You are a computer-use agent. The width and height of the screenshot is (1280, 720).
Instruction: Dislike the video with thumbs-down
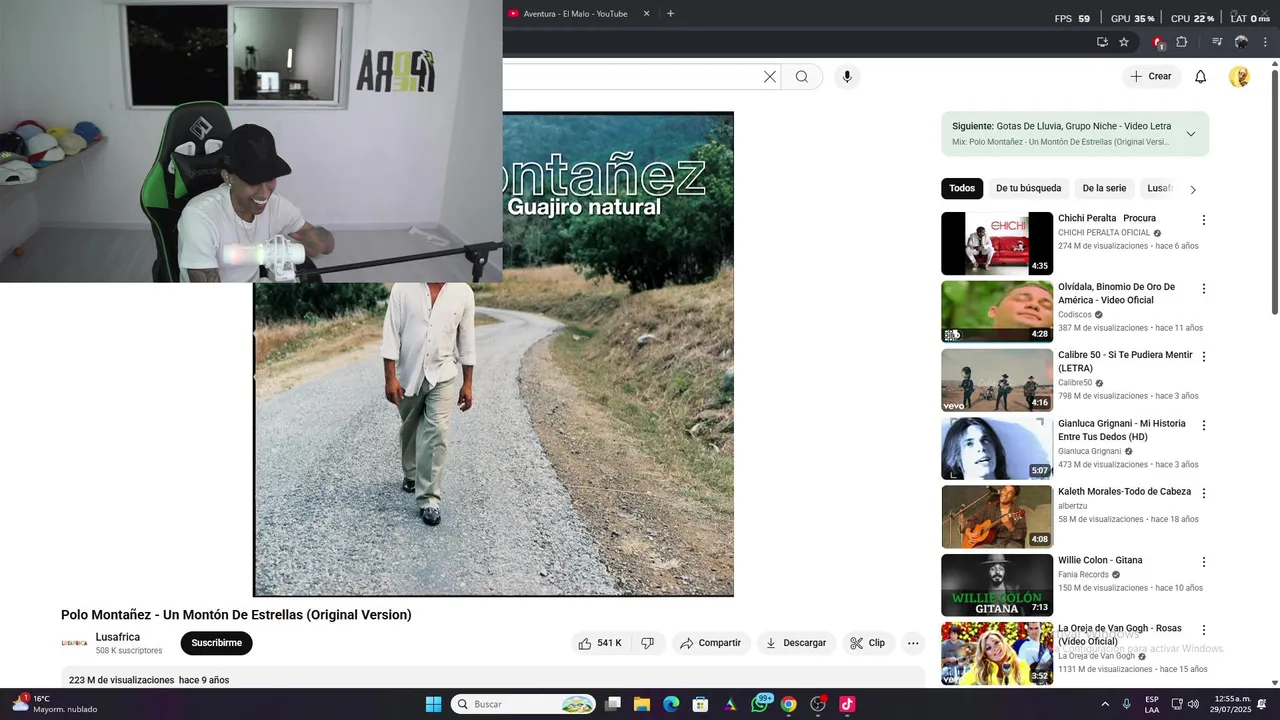[x=647, y=643]
